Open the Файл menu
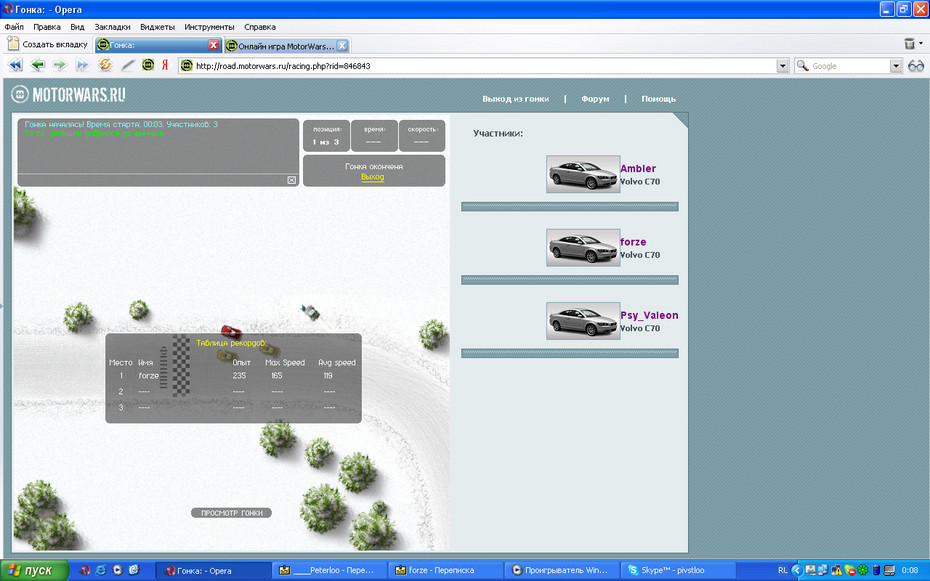 pos(14,27)
